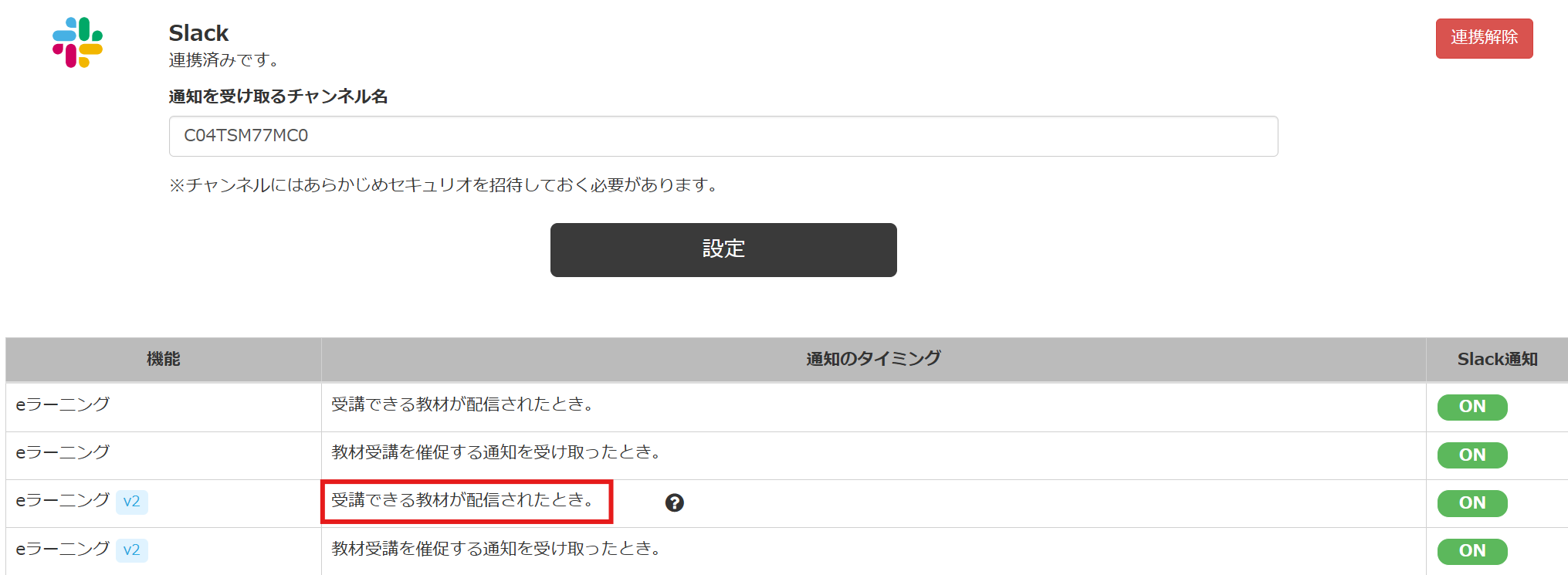Click the 連携解除 button
This screenshot has width=1568, height=575.
pos(1484,38)
